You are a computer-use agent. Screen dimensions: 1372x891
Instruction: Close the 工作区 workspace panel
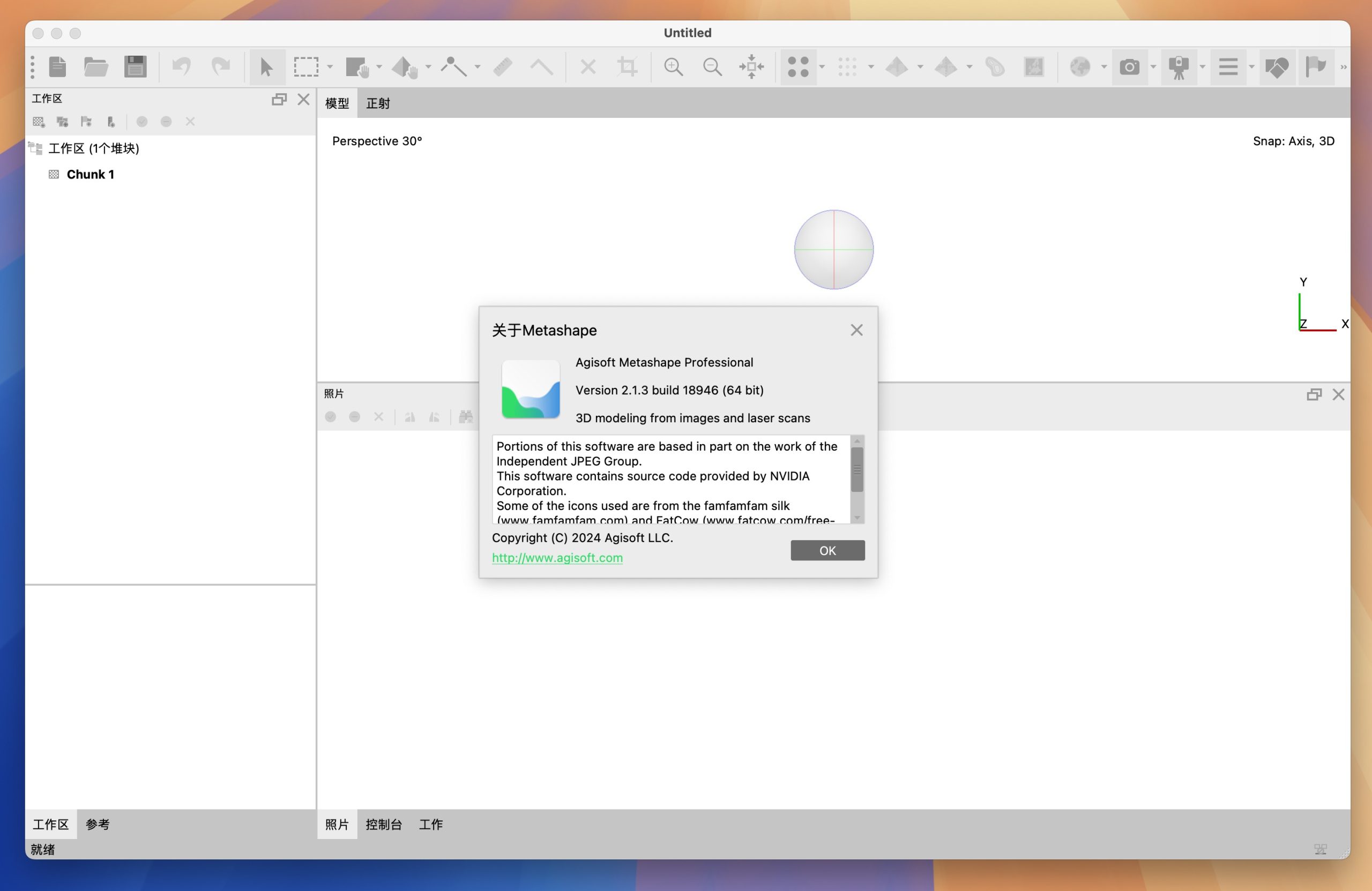coord(303,99)
